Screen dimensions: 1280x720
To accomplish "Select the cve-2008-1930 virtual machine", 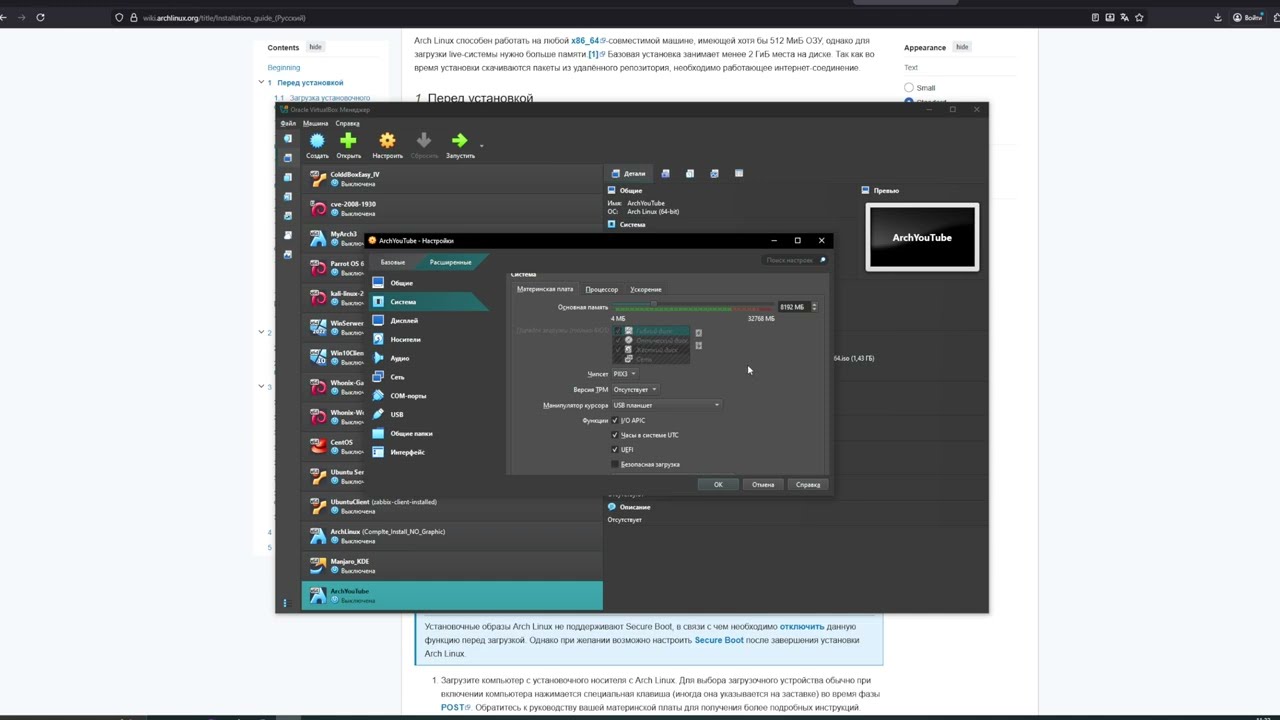I will click(452, 209).
